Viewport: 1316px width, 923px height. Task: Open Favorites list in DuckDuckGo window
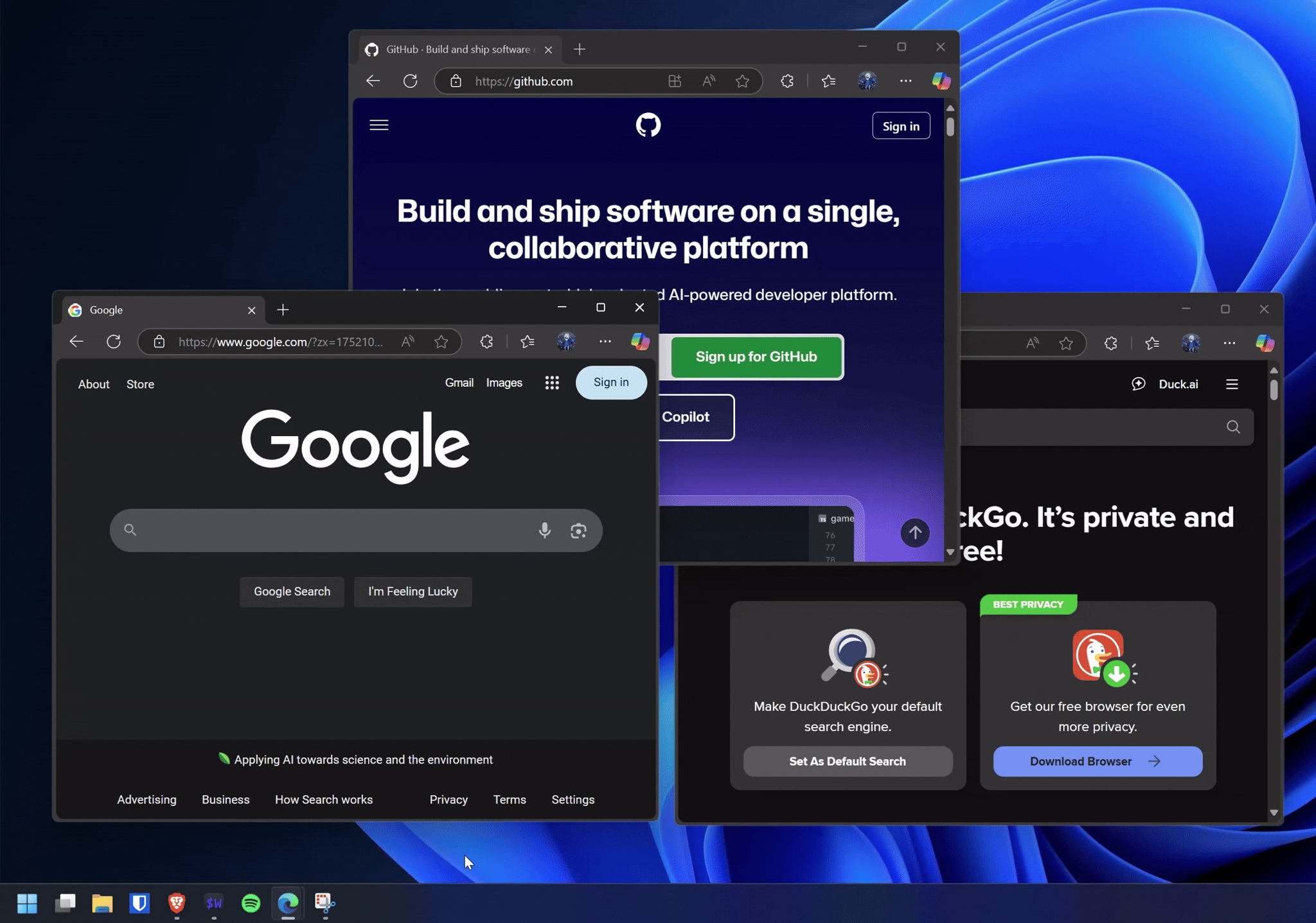[x=1152, y=343]
